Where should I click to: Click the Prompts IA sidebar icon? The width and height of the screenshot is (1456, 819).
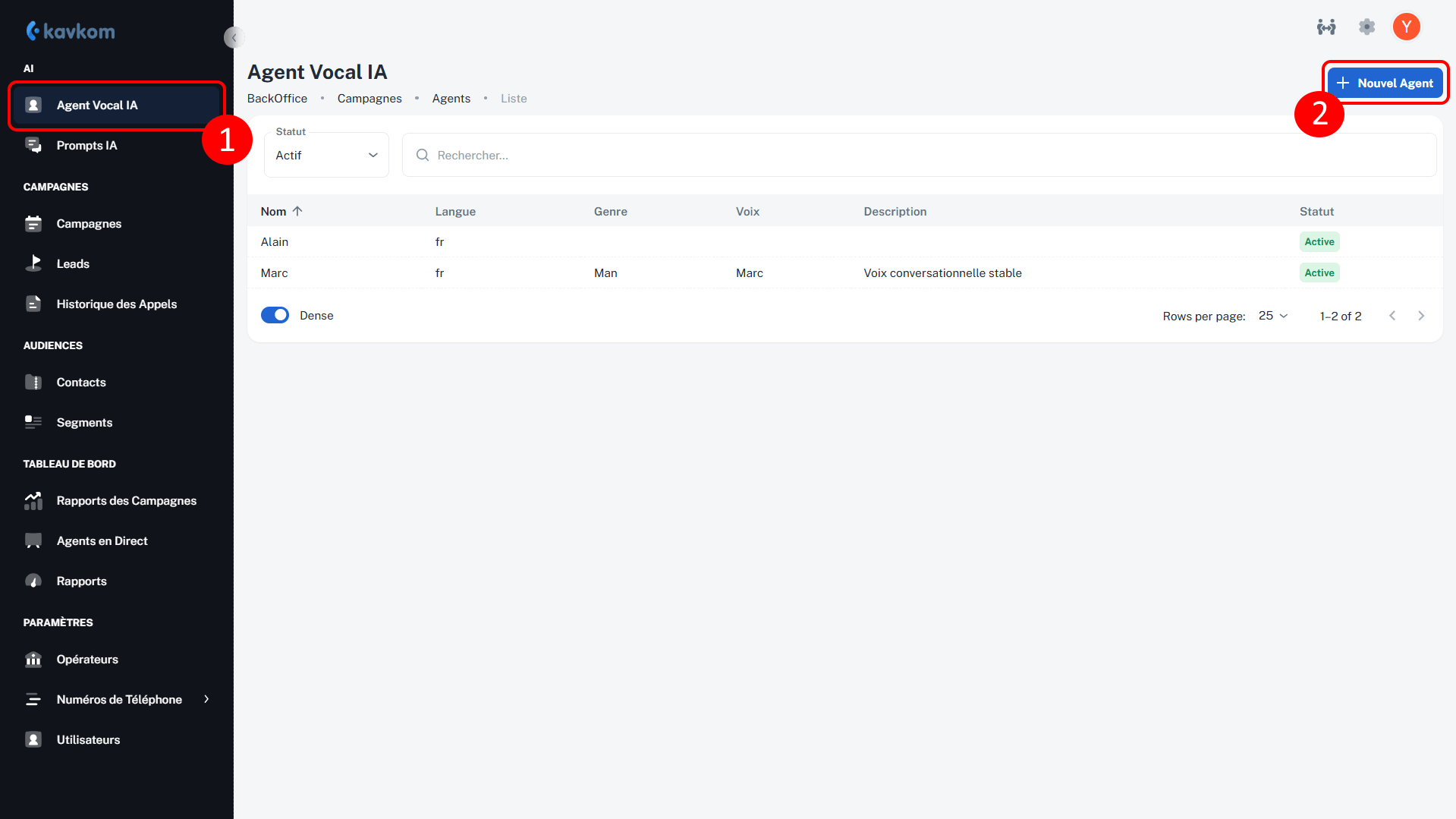coord(33,145)
